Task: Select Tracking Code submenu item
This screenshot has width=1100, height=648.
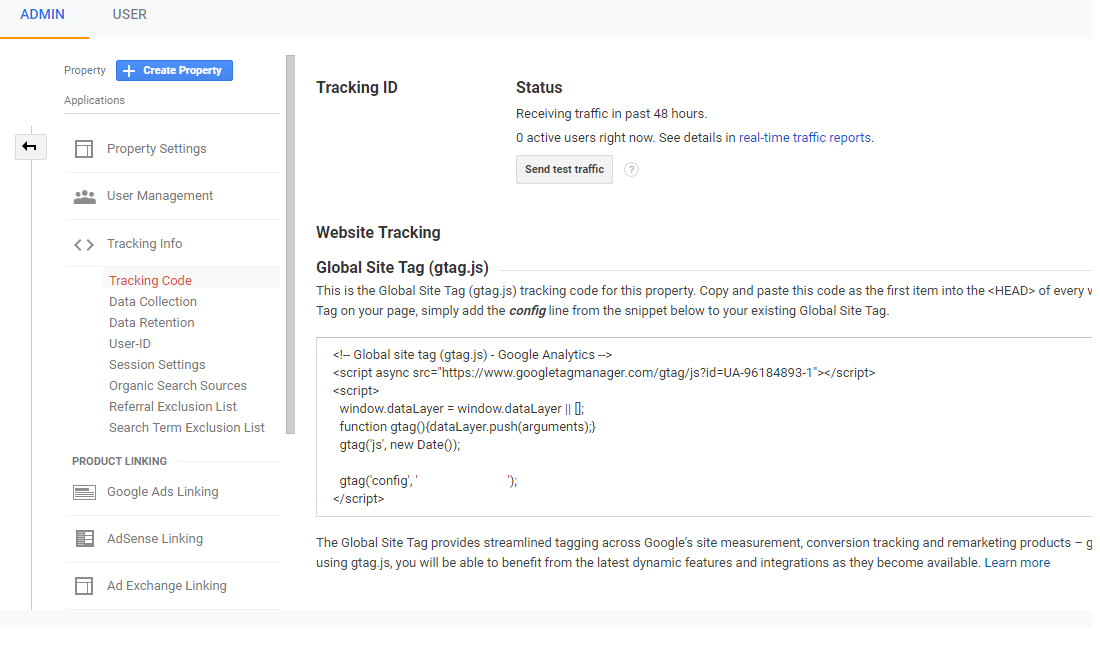Action: pos(150,281)
